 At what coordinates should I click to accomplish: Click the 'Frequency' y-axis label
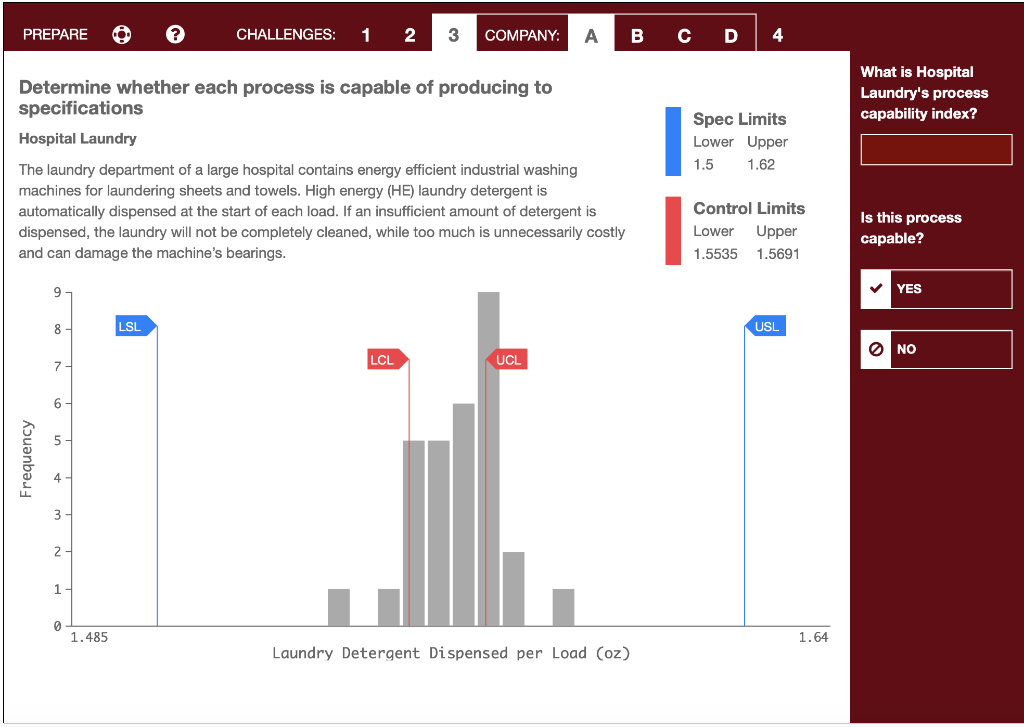pos(26,459)
